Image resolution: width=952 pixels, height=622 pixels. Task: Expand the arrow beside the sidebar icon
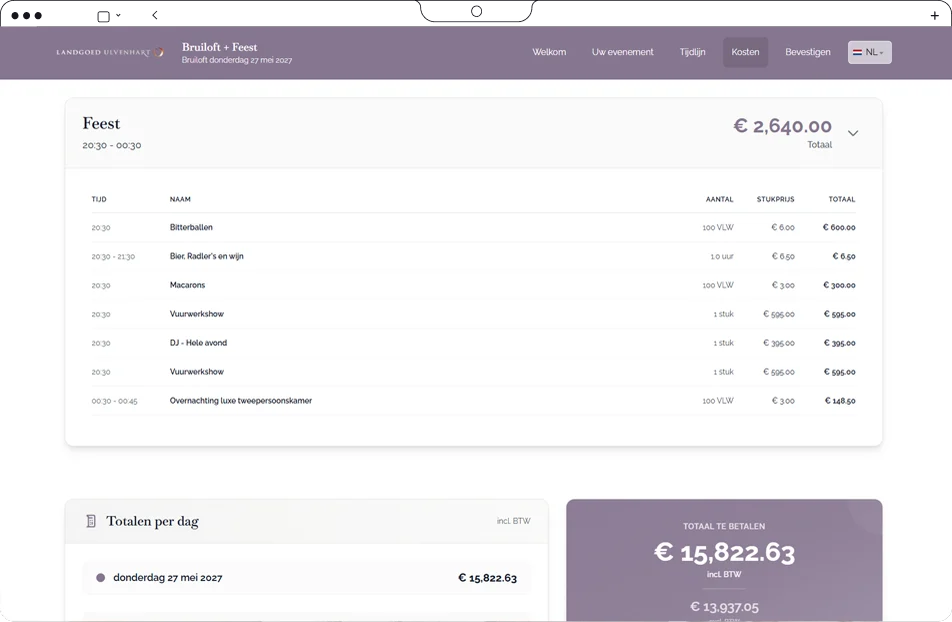click(x=118, y=15)
